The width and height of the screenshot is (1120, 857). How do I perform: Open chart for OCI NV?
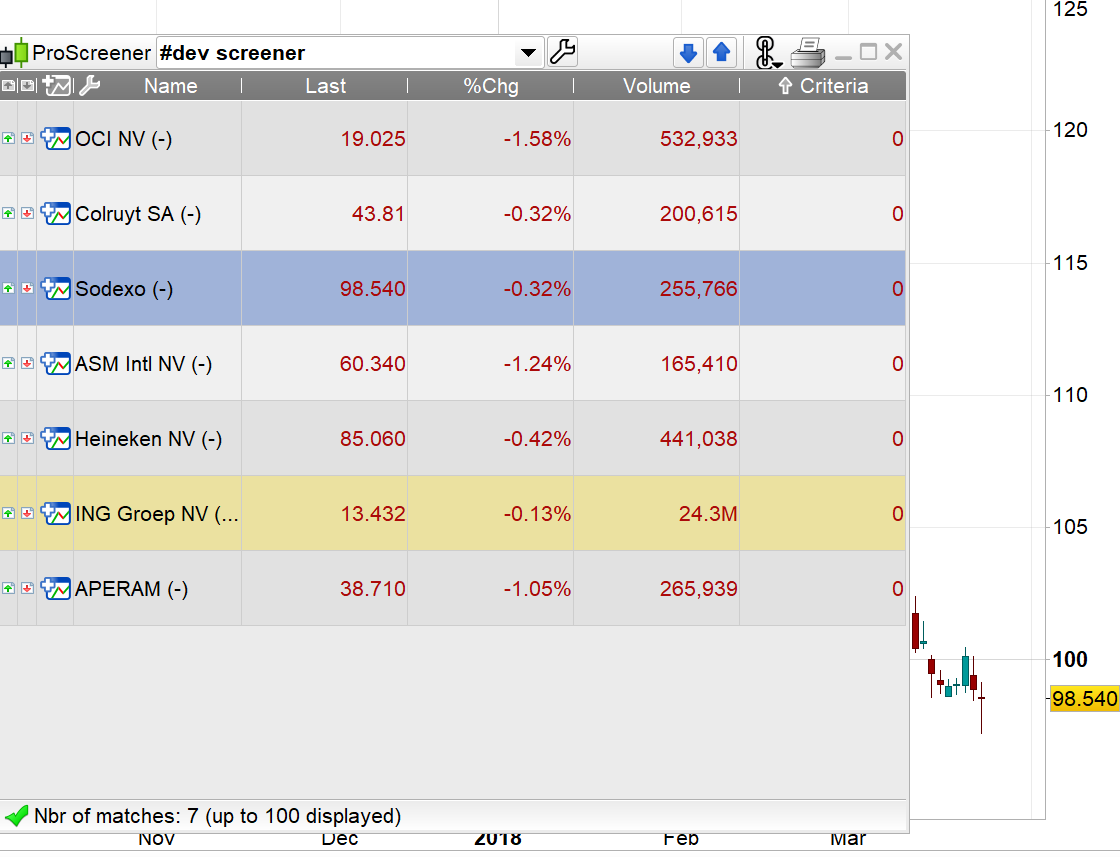(x=56, y=139)
